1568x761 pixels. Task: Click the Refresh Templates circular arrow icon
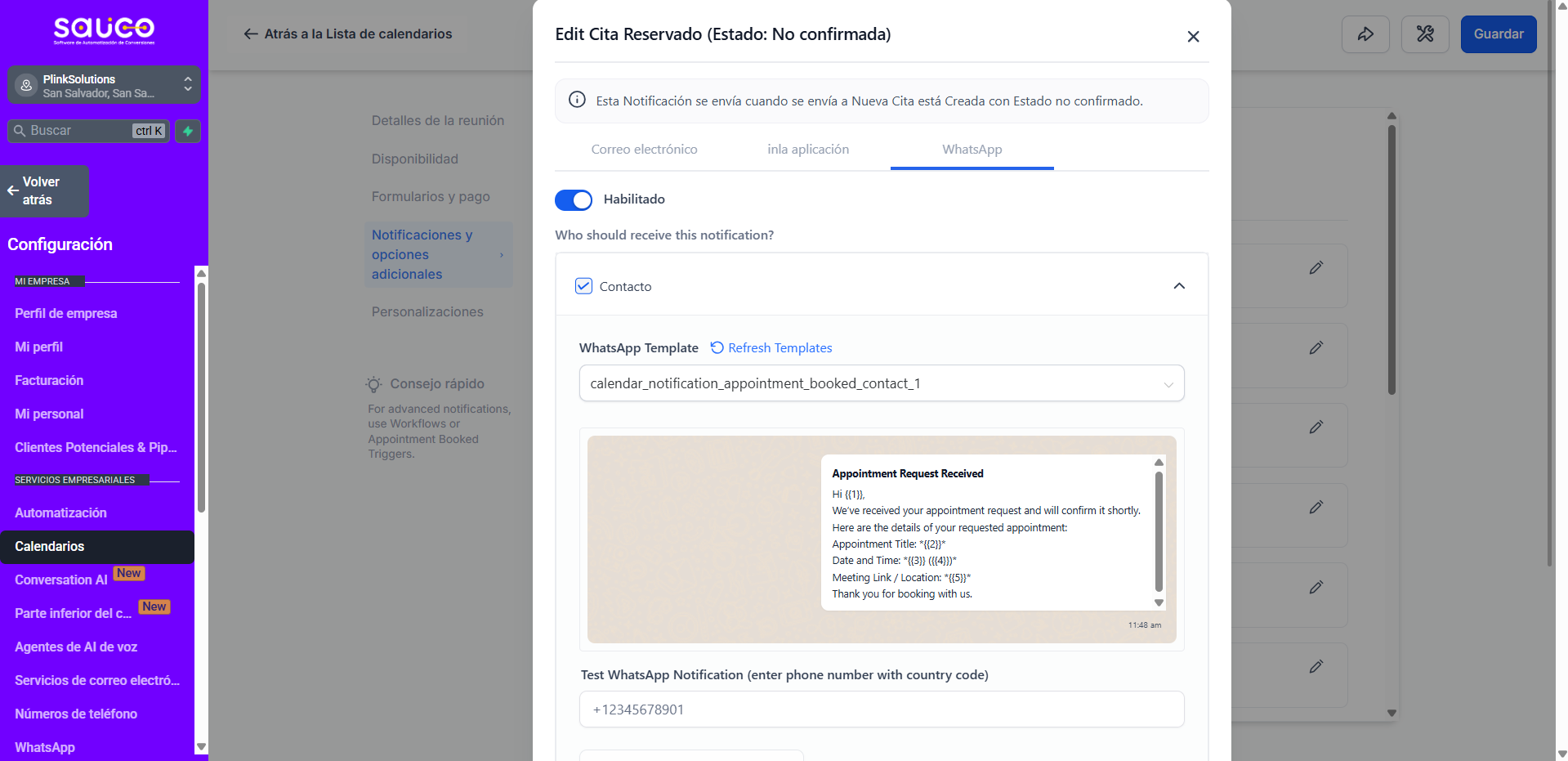(x=717, y=347)
